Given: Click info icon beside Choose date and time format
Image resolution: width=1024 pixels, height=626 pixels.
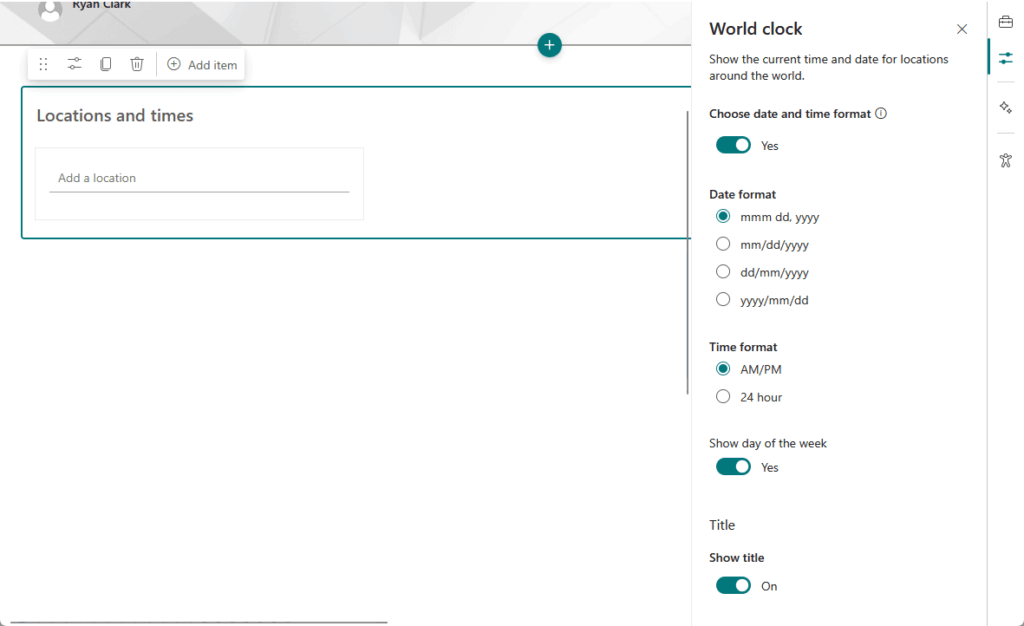Looking at the screenshot, I should coord(881,114).
